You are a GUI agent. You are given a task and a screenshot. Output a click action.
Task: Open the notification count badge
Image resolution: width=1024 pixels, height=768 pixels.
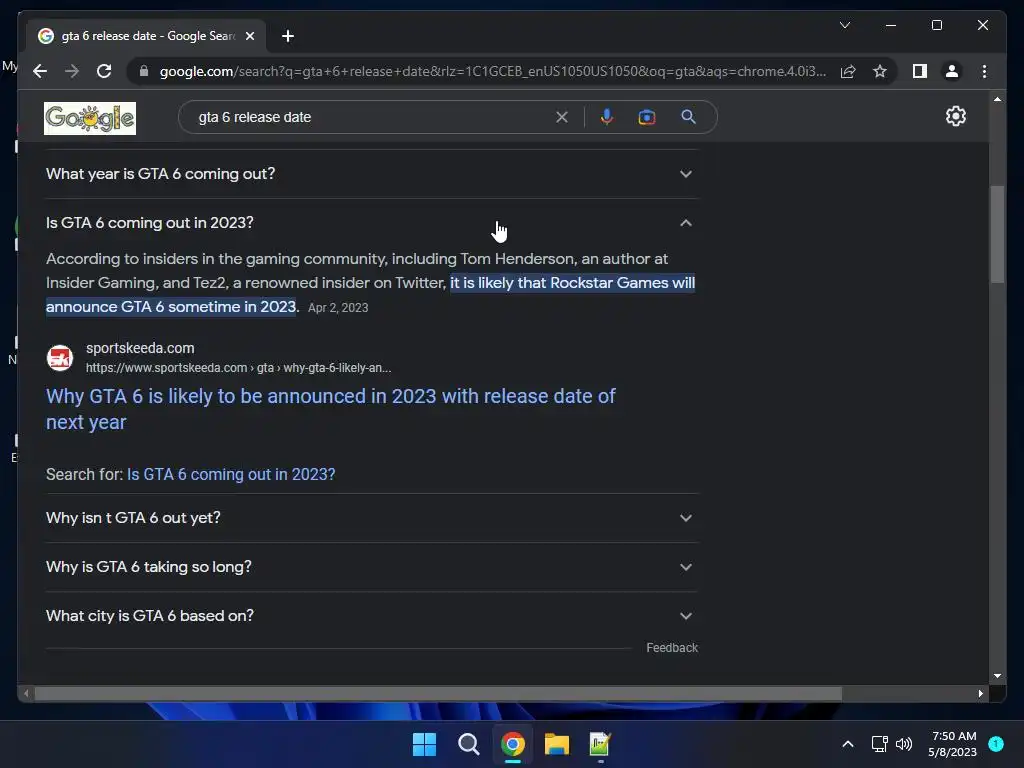click(x=996, y=744)
